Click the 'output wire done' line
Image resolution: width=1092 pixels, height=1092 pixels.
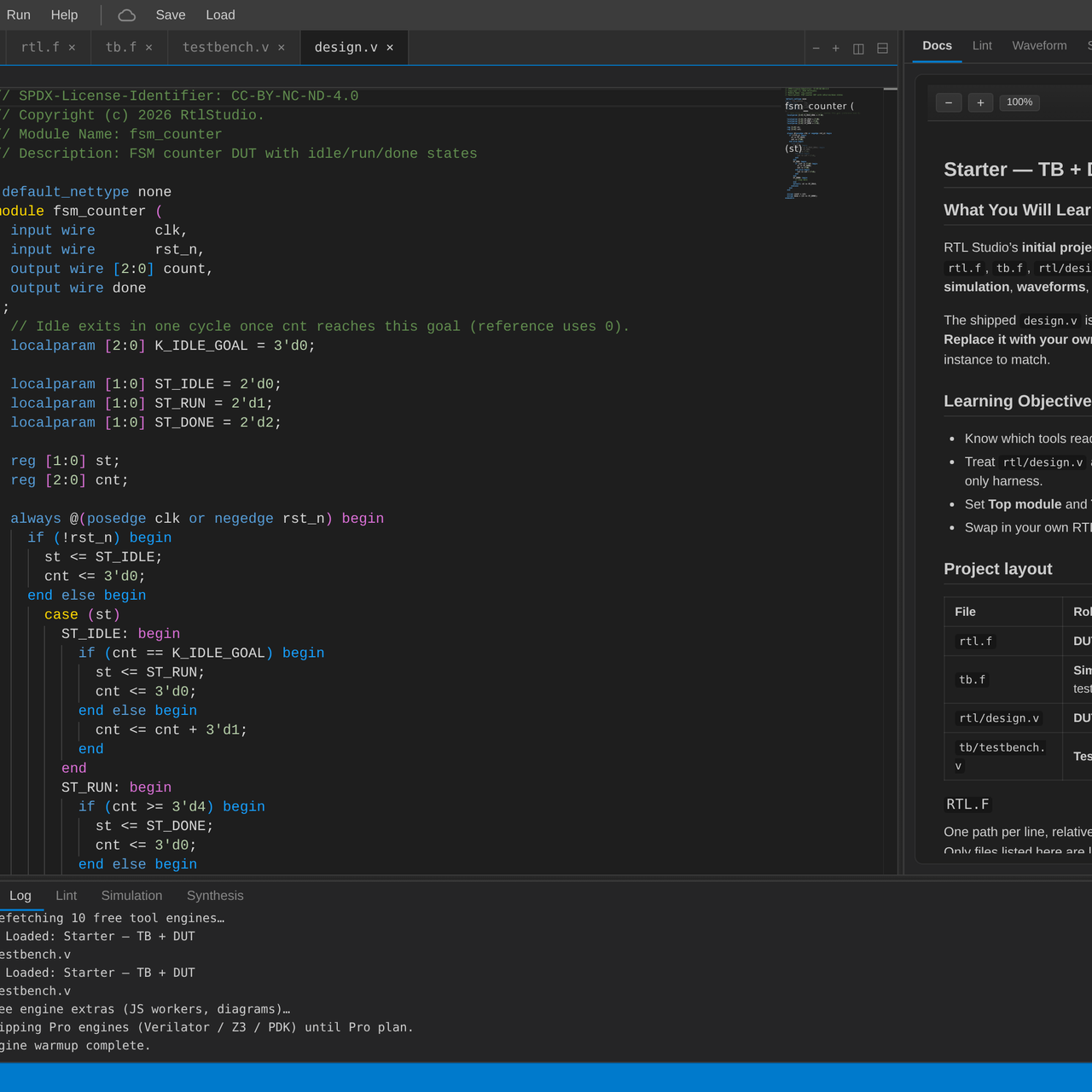coord(78,288)
